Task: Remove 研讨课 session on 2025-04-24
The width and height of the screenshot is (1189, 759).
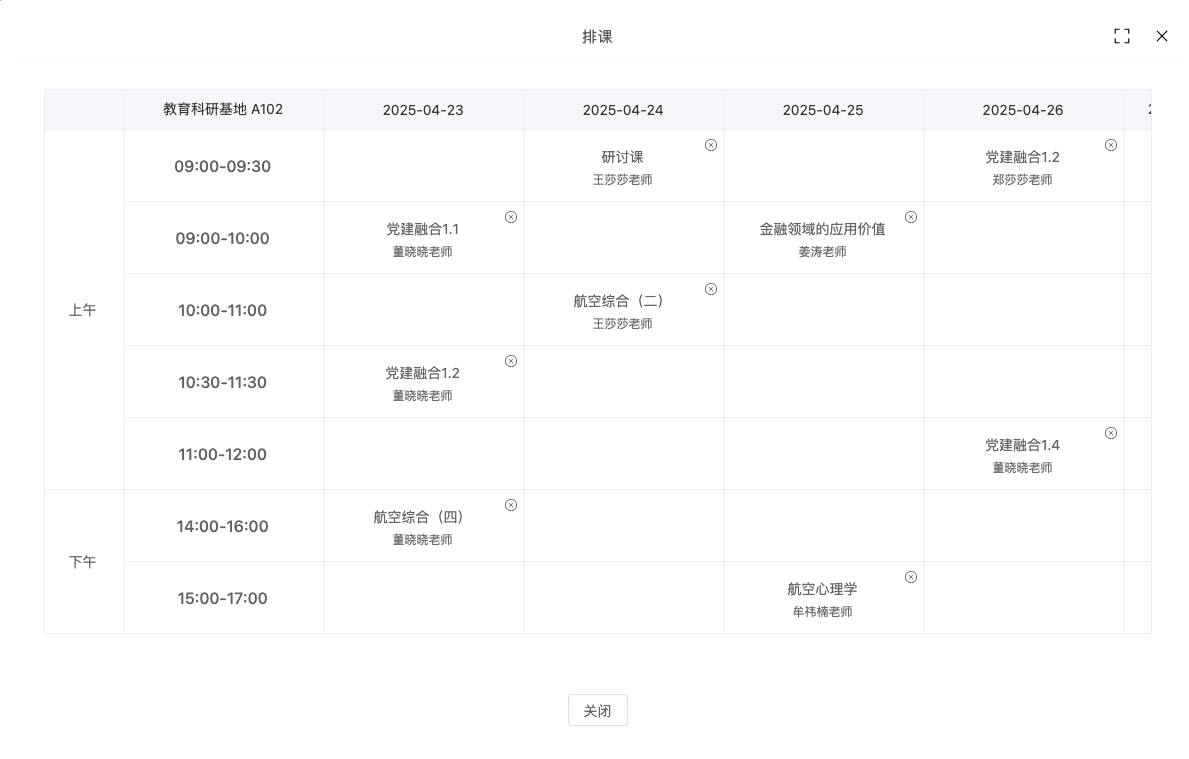Action: coord(711,145)
